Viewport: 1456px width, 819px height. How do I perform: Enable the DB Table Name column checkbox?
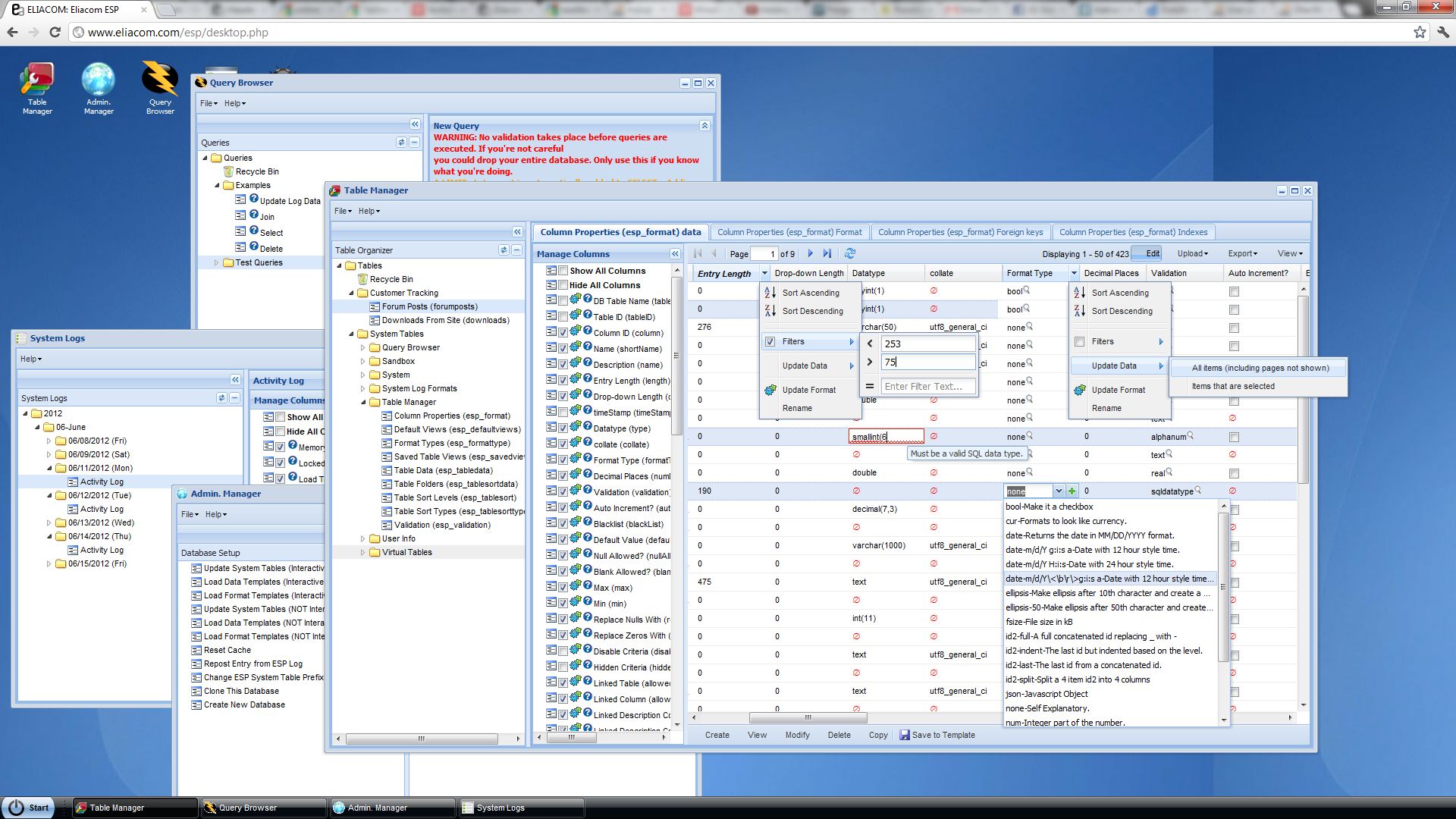click(x=563, y=301)
